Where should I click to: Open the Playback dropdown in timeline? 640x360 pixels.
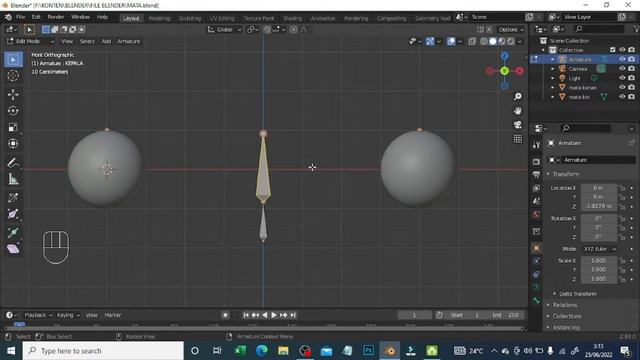tap(38, 315)
